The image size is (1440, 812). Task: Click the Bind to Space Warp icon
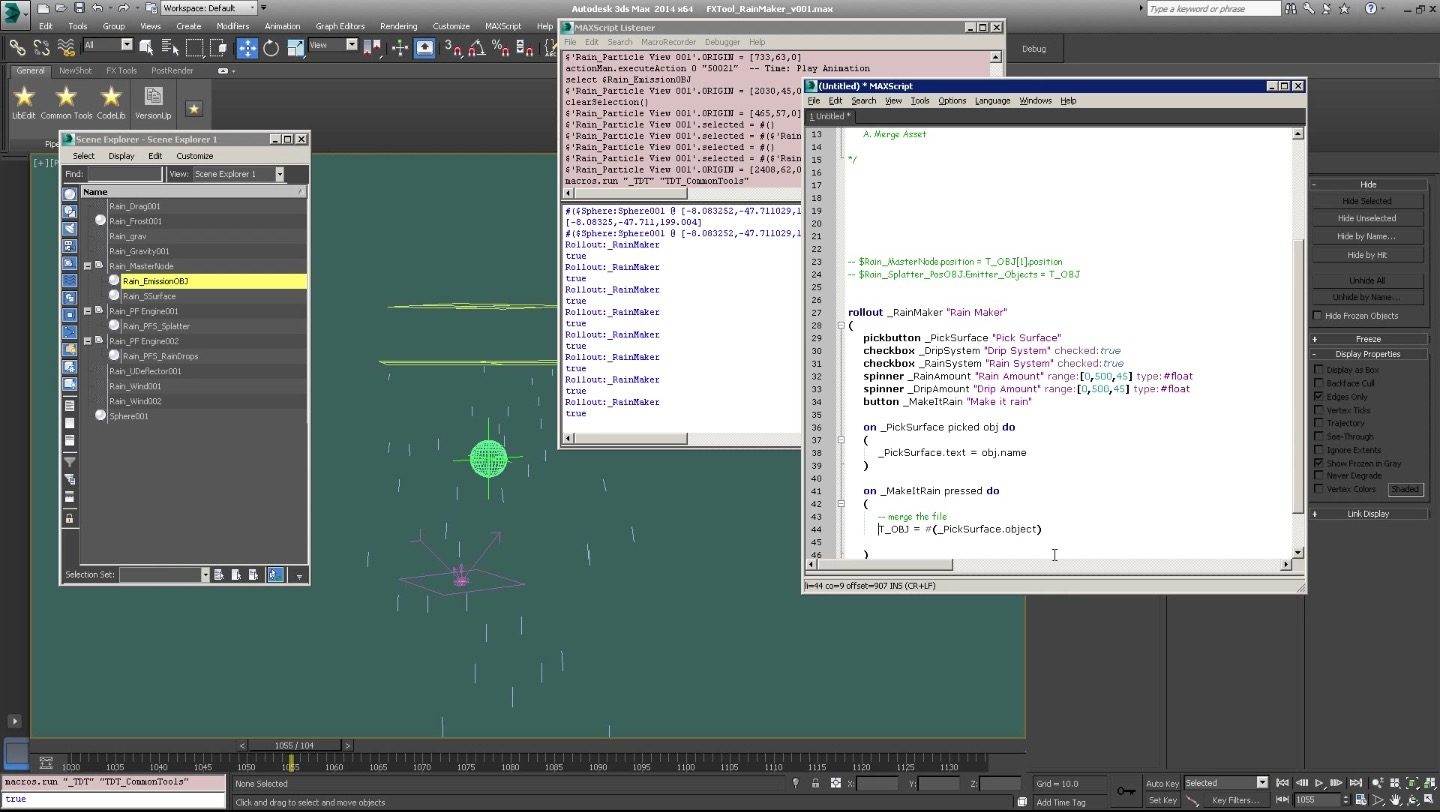66,47
